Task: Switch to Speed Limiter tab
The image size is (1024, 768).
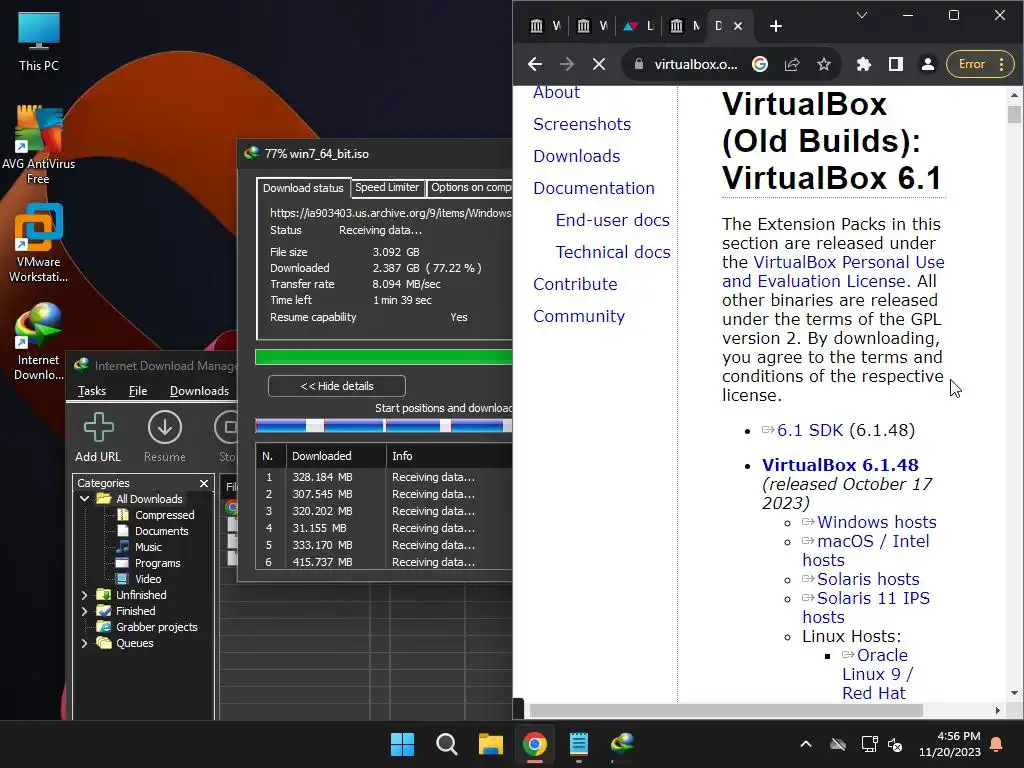Action: [x=387, y=187]
